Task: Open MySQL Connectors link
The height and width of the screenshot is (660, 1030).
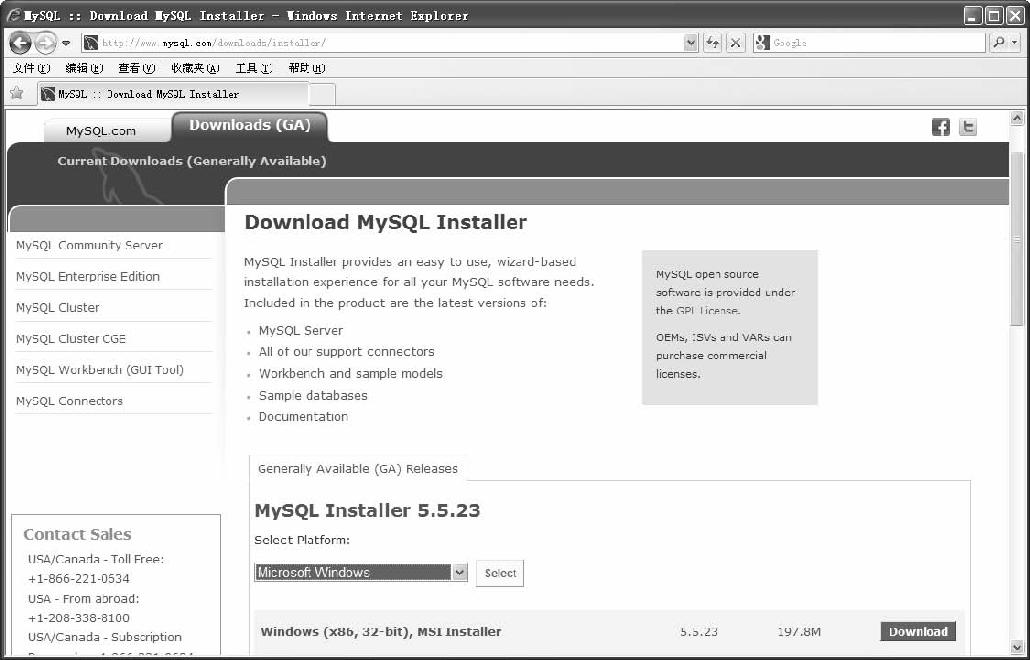Action: click(70, 401)
